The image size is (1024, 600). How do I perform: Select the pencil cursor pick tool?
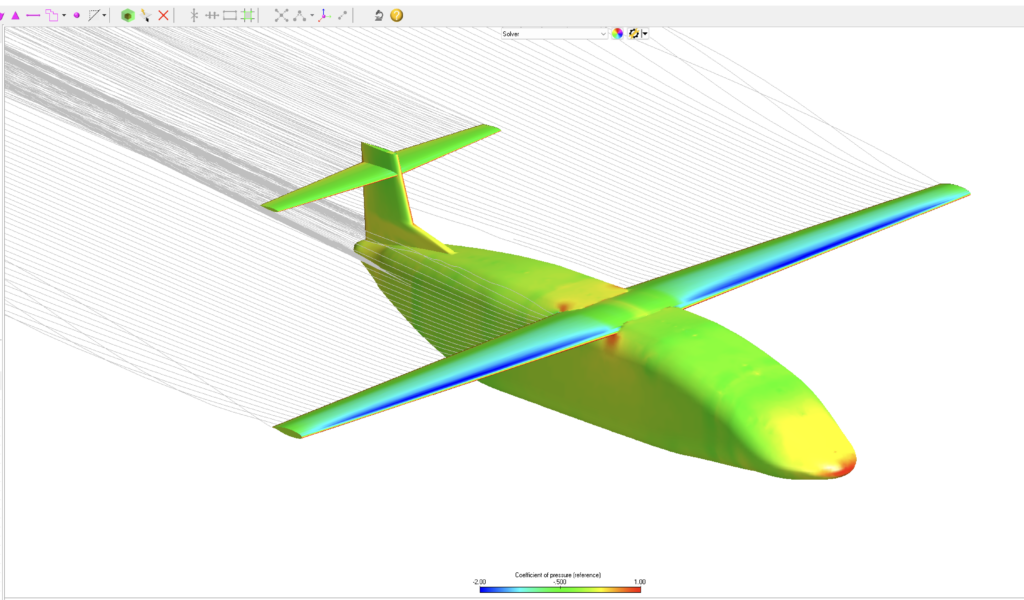pyautogui.click(x=146, y=15)
